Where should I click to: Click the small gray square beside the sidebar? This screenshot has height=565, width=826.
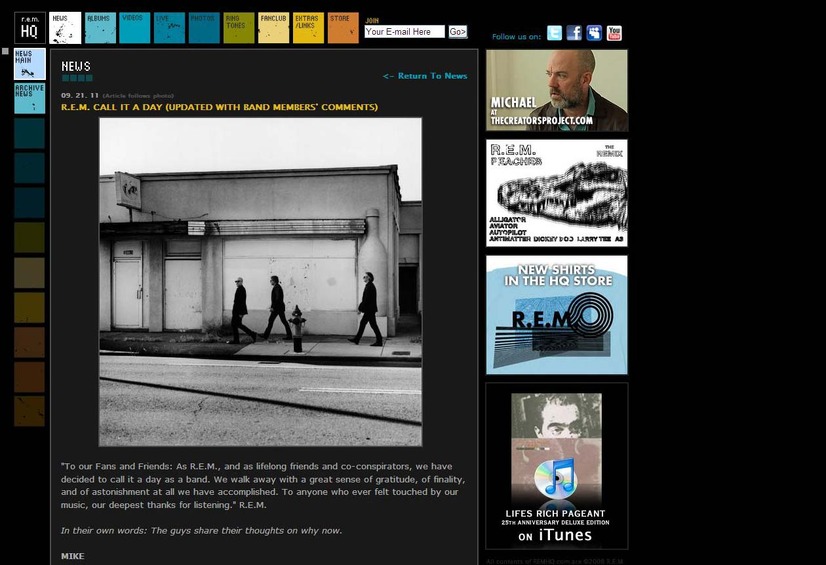tap(5, 51)
